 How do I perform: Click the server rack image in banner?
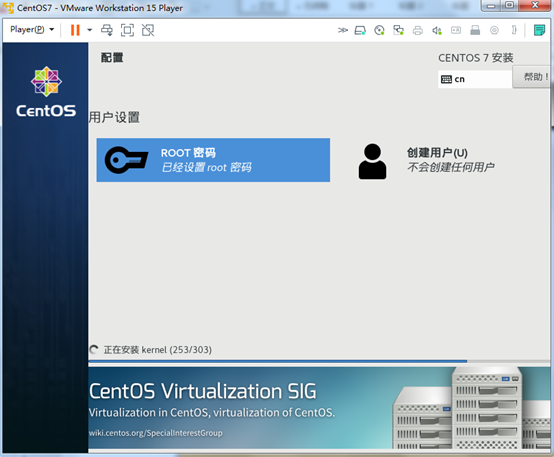click(471, 409)
